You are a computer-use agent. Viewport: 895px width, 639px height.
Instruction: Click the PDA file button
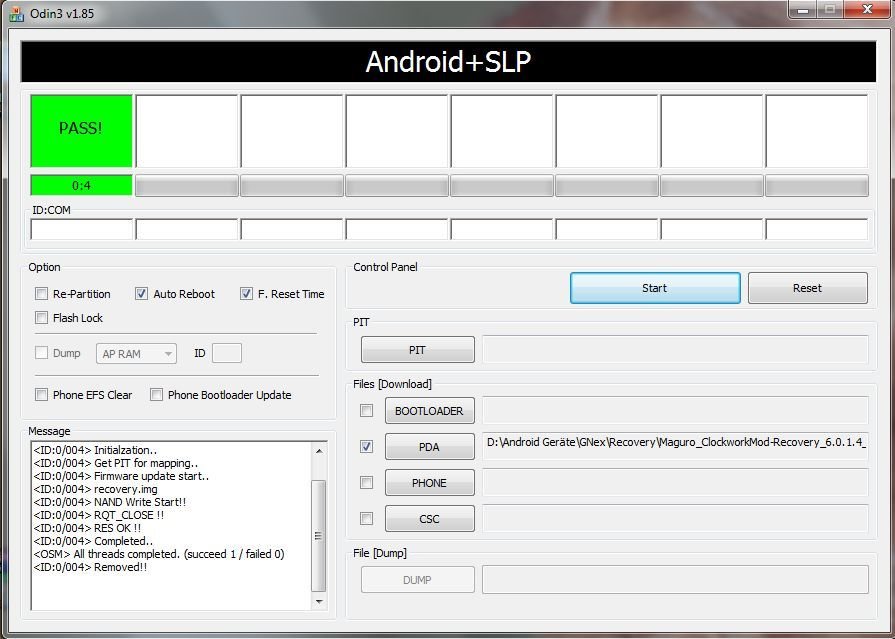(x=430, y=447)
